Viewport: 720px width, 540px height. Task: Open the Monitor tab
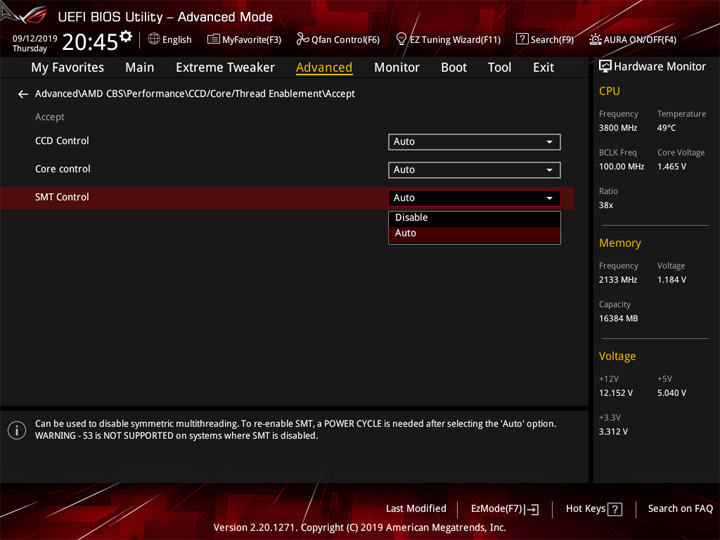coord(397,68)
